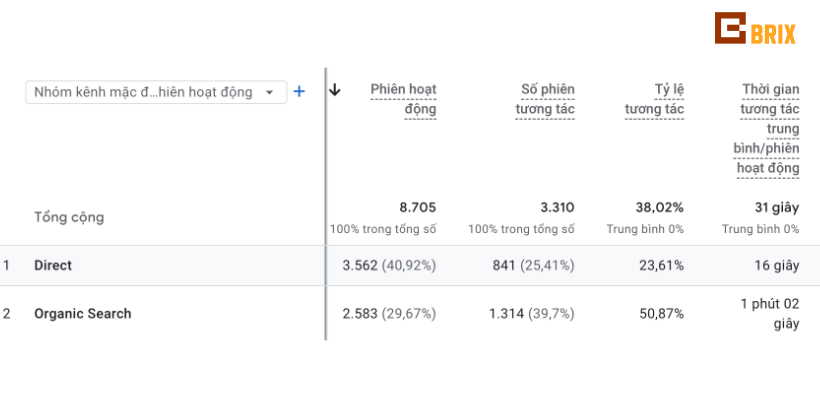Click Thời gian tương tác trung bình header
This screenshot has height=408, width=820.
768,129
